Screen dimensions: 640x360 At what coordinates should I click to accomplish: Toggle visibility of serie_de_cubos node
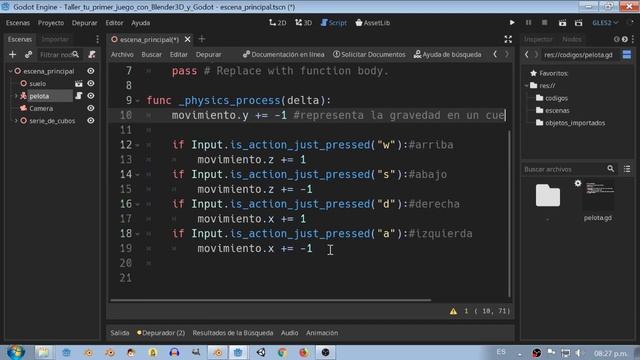[91, 121]
